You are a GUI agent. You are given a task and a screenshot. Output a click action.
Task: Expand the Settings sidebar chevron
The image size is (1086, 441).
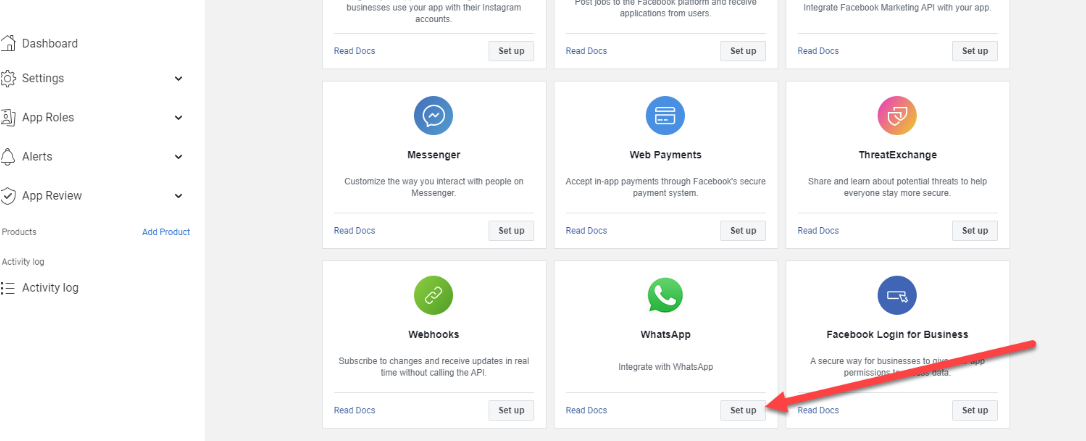click(x=179, y=79)
